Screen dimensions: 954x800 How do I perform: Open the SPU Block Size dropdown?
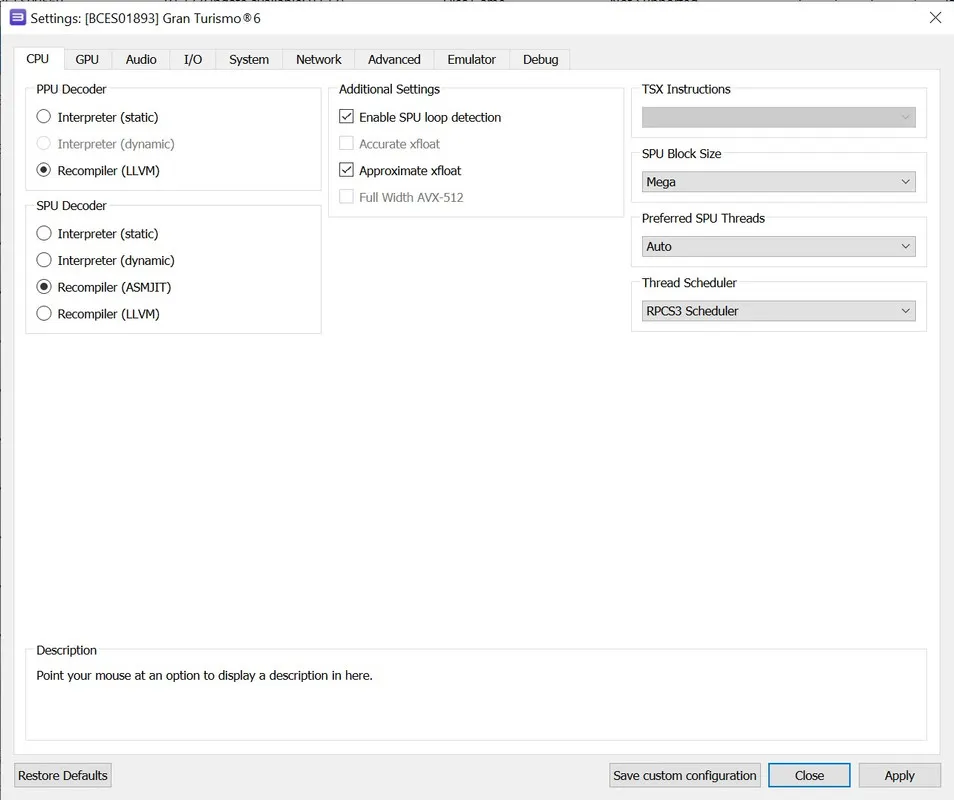pyautogui.click(x=778, y=182)
